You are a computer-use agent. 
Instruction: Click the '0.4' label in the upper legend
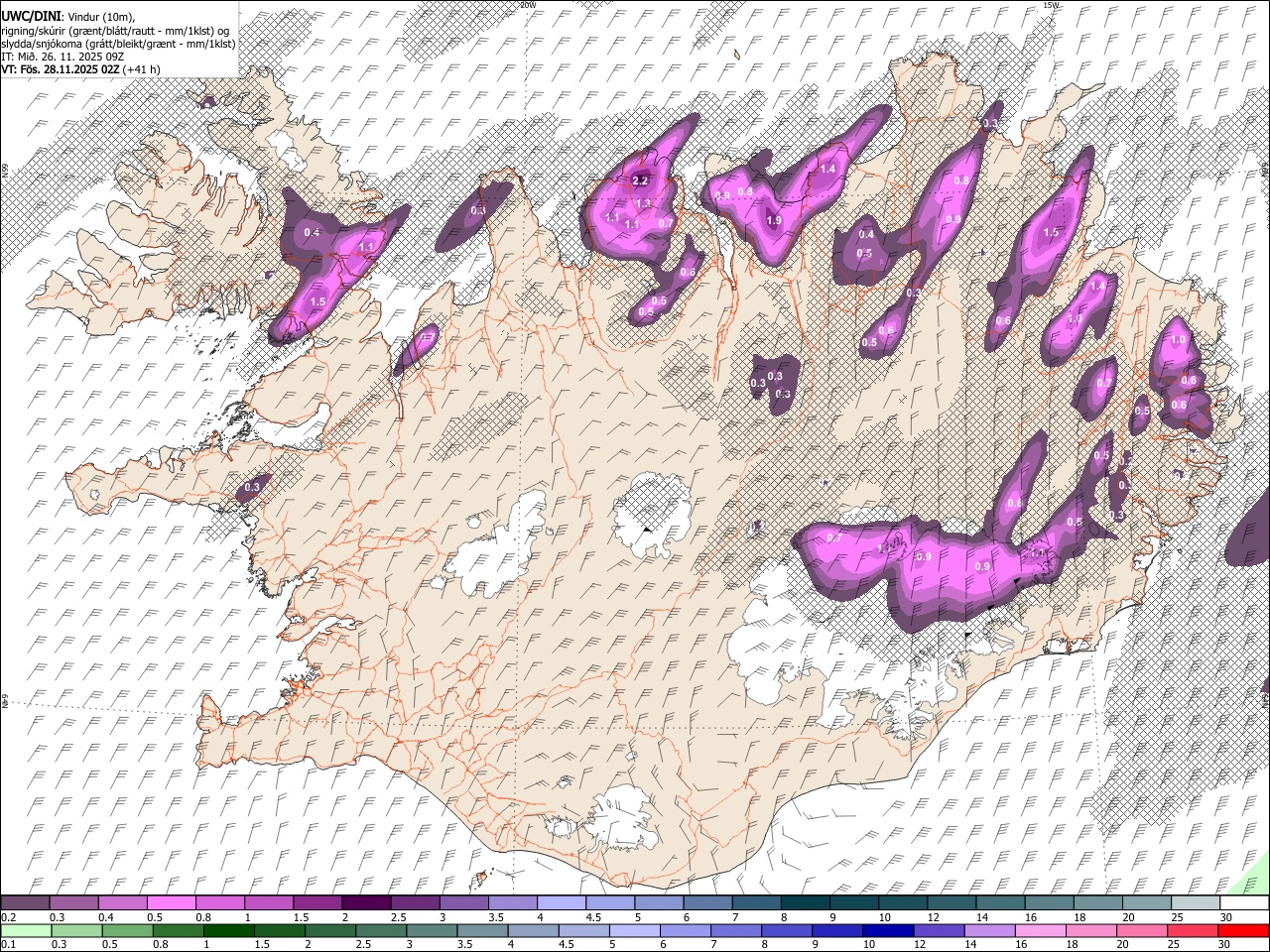(x=106, y=917)
